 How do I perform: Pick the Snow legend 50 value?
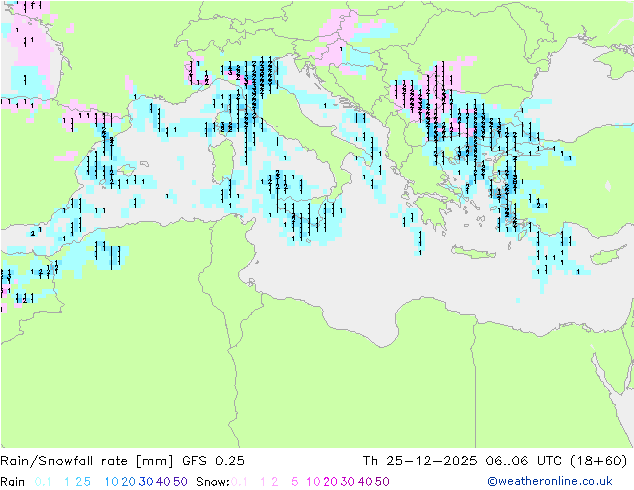[x=382, y=482]
